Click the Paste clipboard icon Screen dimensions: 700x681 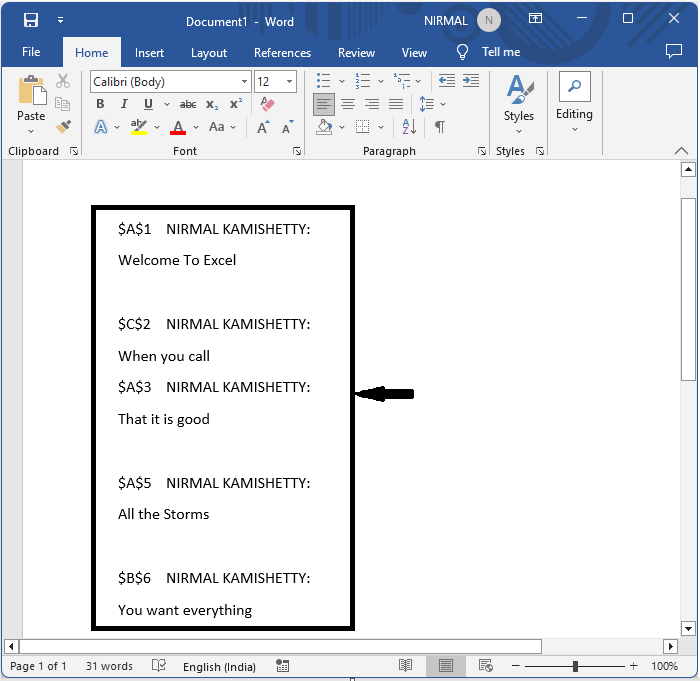click(x=32, y=90)
